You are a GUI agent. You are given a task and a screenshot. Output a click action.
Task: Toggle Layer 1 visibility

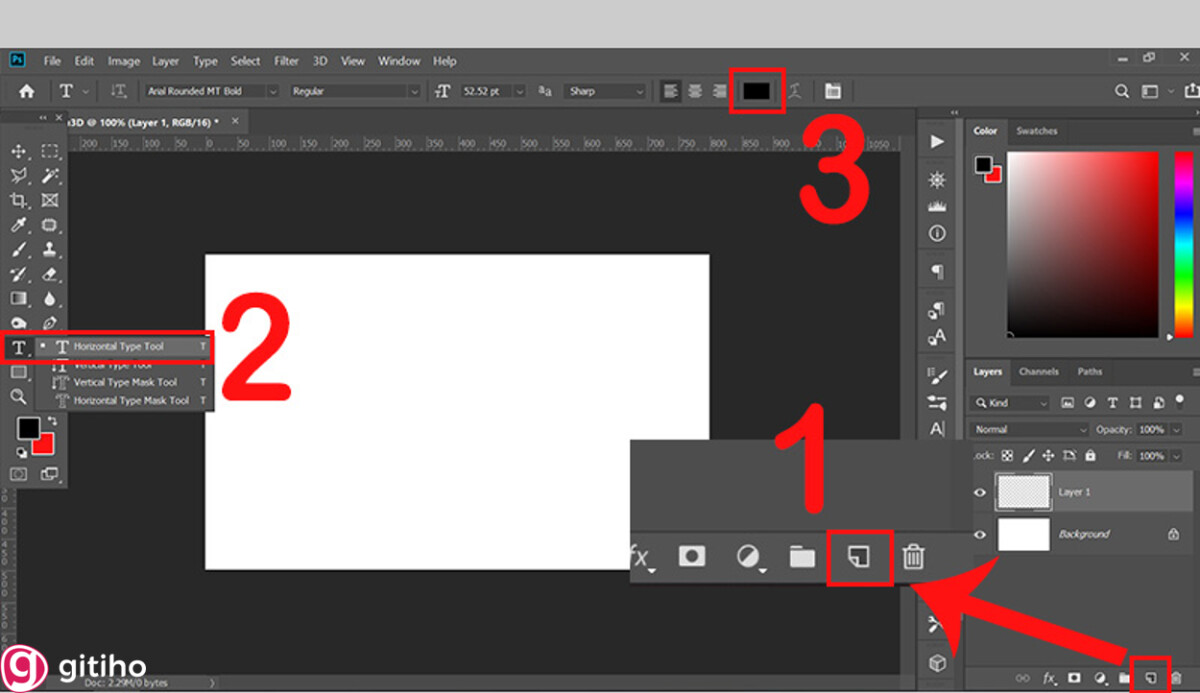(979, 492)
